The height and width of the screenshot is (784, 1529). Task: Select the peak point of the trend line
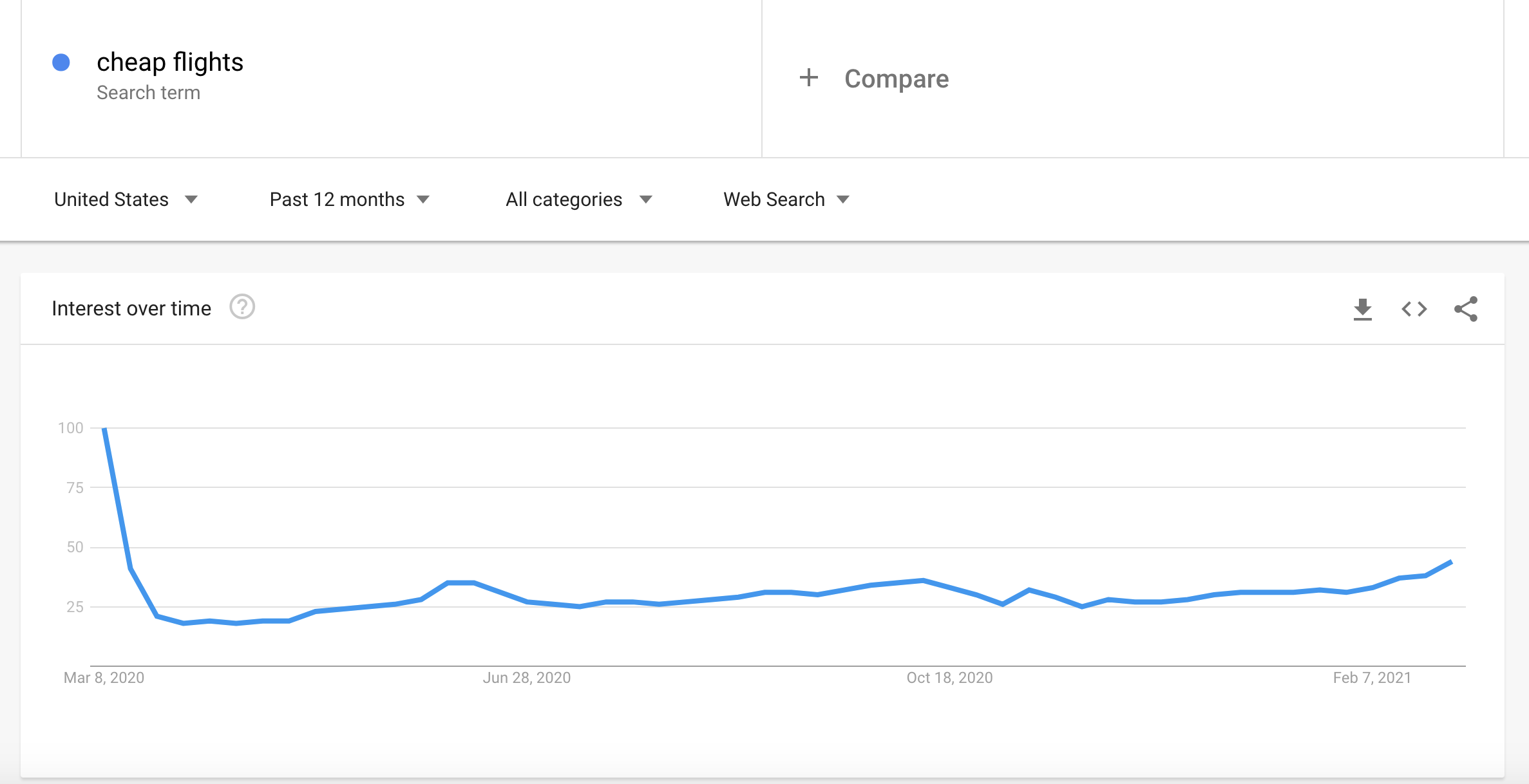coord(103,428)
